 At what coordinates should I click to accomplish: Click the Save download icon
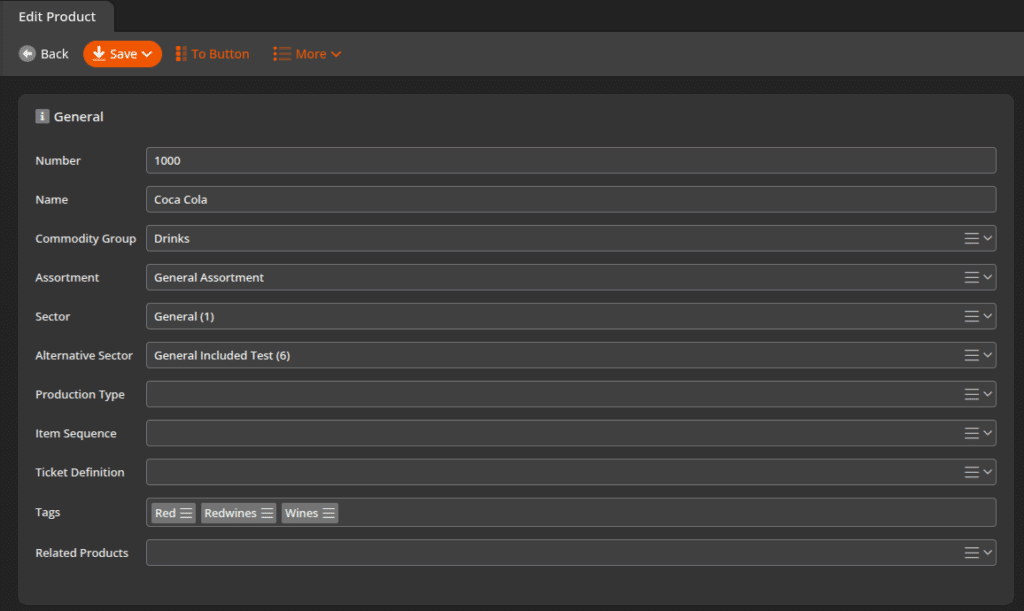pyautogui.click(x=99, y=54)
